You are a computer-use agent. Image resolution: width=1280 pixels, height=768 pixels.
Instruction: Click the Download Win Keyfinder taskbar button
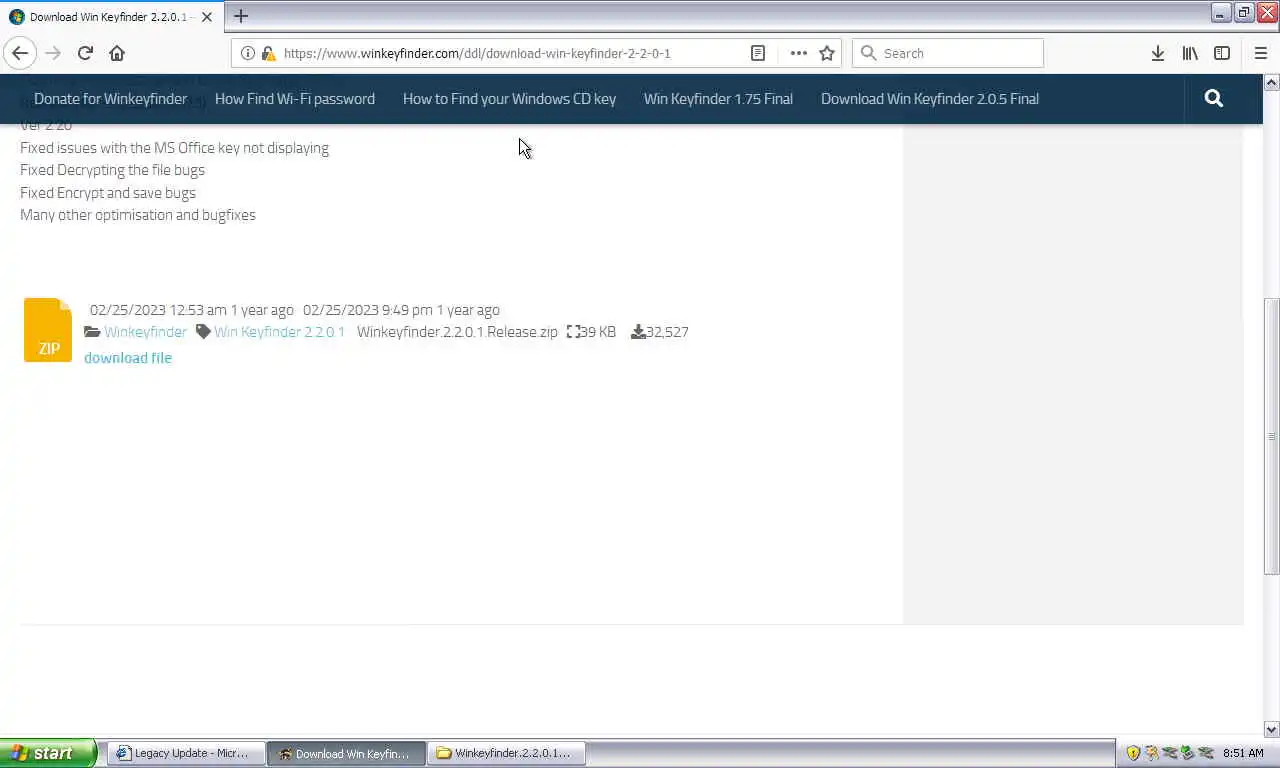(x=347, y=753)
